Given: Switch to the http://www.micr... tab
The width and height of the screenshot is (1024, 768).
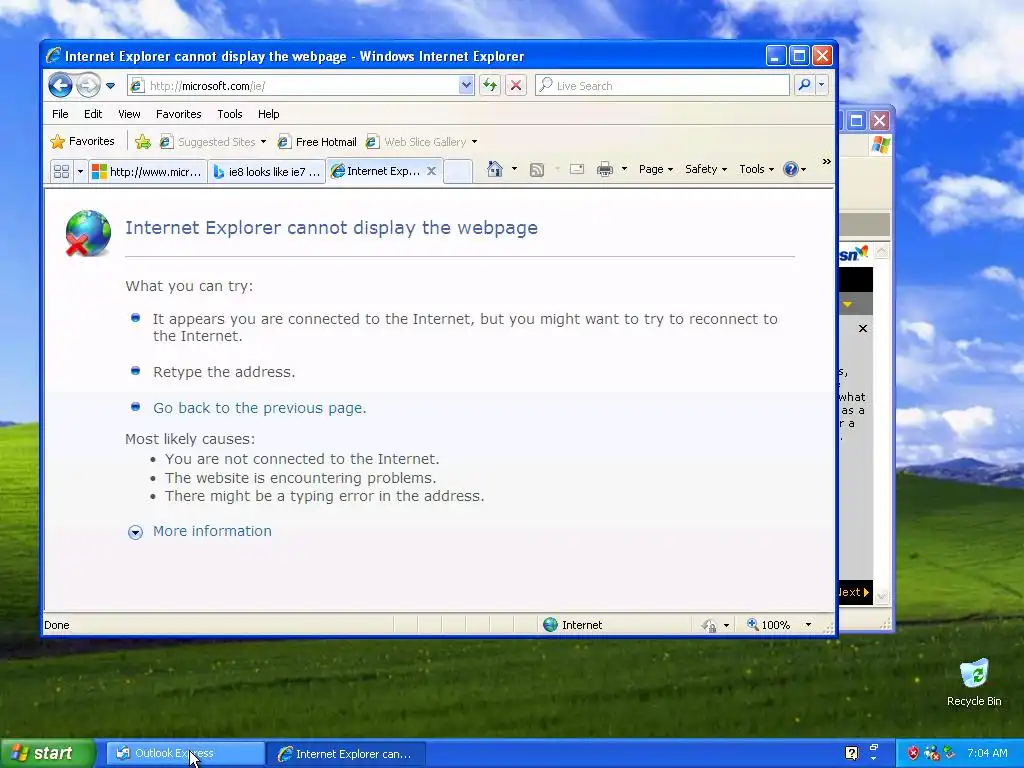Looking at the screenshot, I should point(148,172).
